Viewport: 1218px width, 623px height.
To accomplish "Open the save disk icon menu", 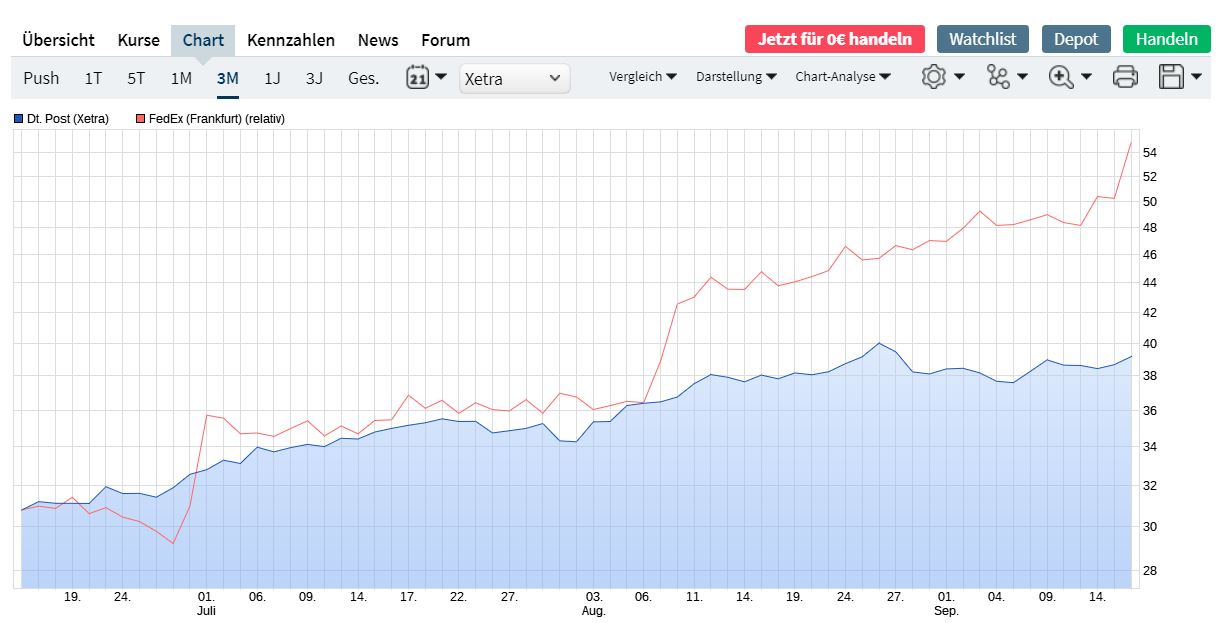I will coord(1180,77).
